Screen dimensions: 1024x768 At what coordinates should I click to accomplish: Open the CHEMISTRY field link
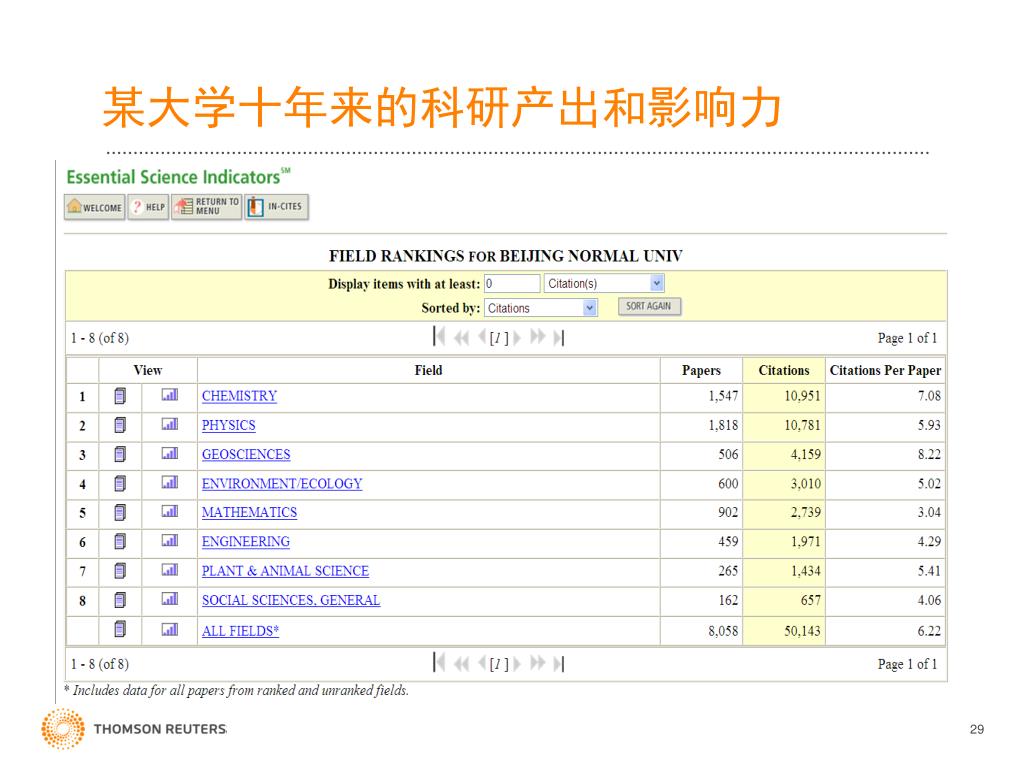coord(239,396)
